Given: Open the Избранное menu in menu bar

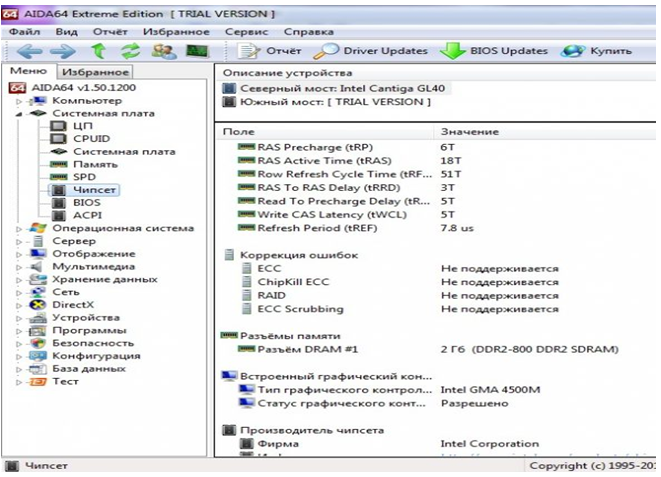Looking at the screenshot, I should 176,32.
